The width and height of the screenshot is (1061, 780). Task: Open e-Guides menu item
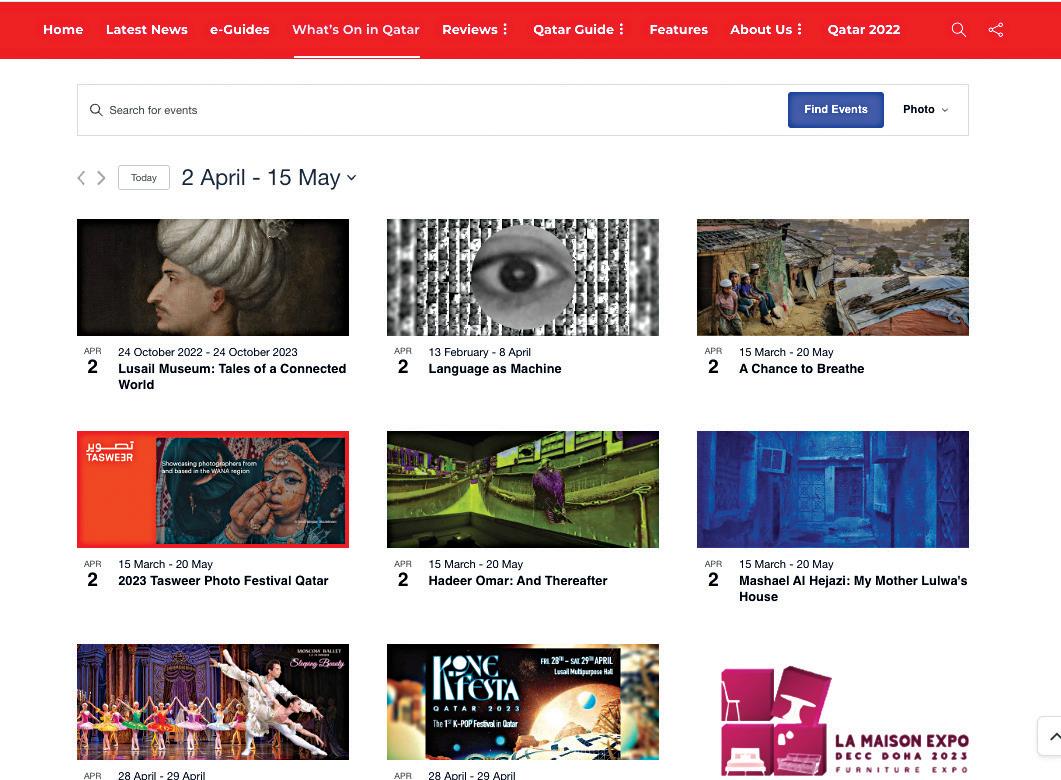click(240, 30)
